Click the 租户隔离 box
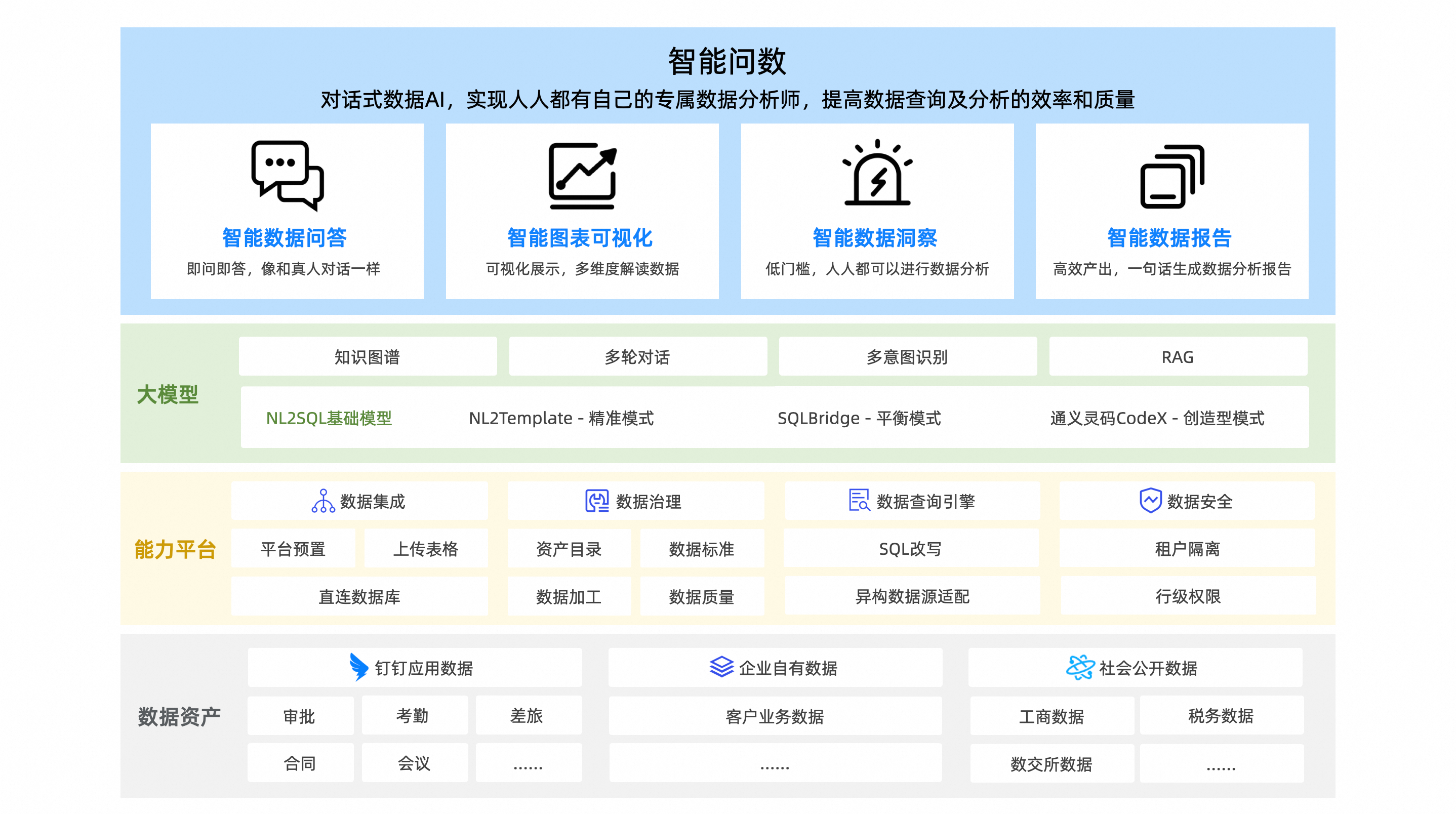 pos(1187,549)
